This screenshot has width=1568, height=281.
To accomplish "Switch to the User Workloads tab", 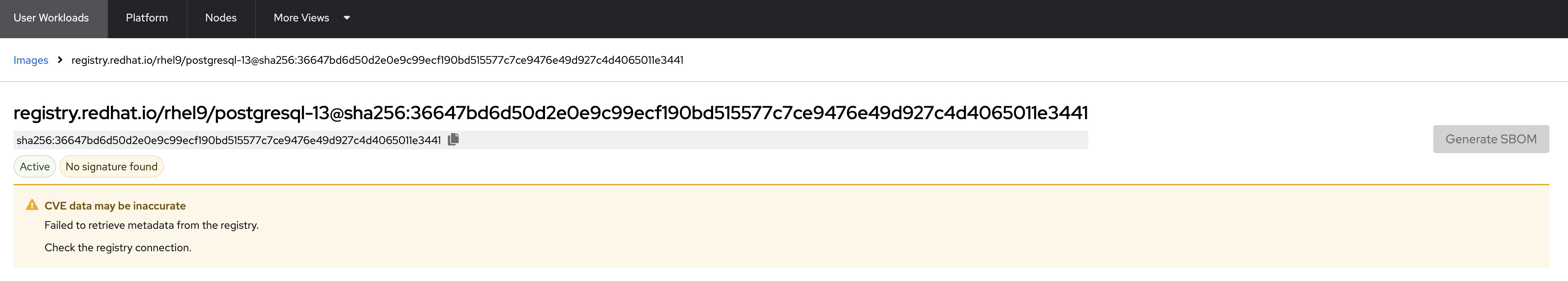I will point(51,18).
